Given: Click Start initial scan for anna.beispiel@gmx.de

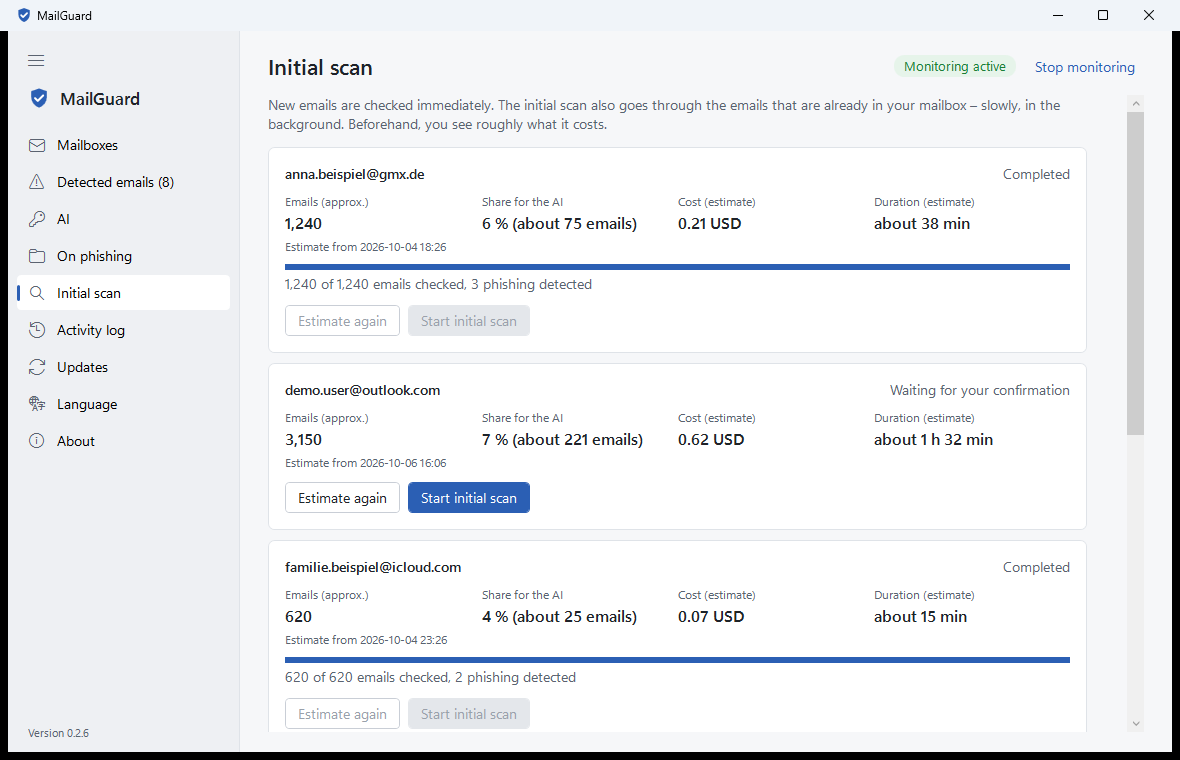Looking at the screenshot, I should click(x=469, y=321).
